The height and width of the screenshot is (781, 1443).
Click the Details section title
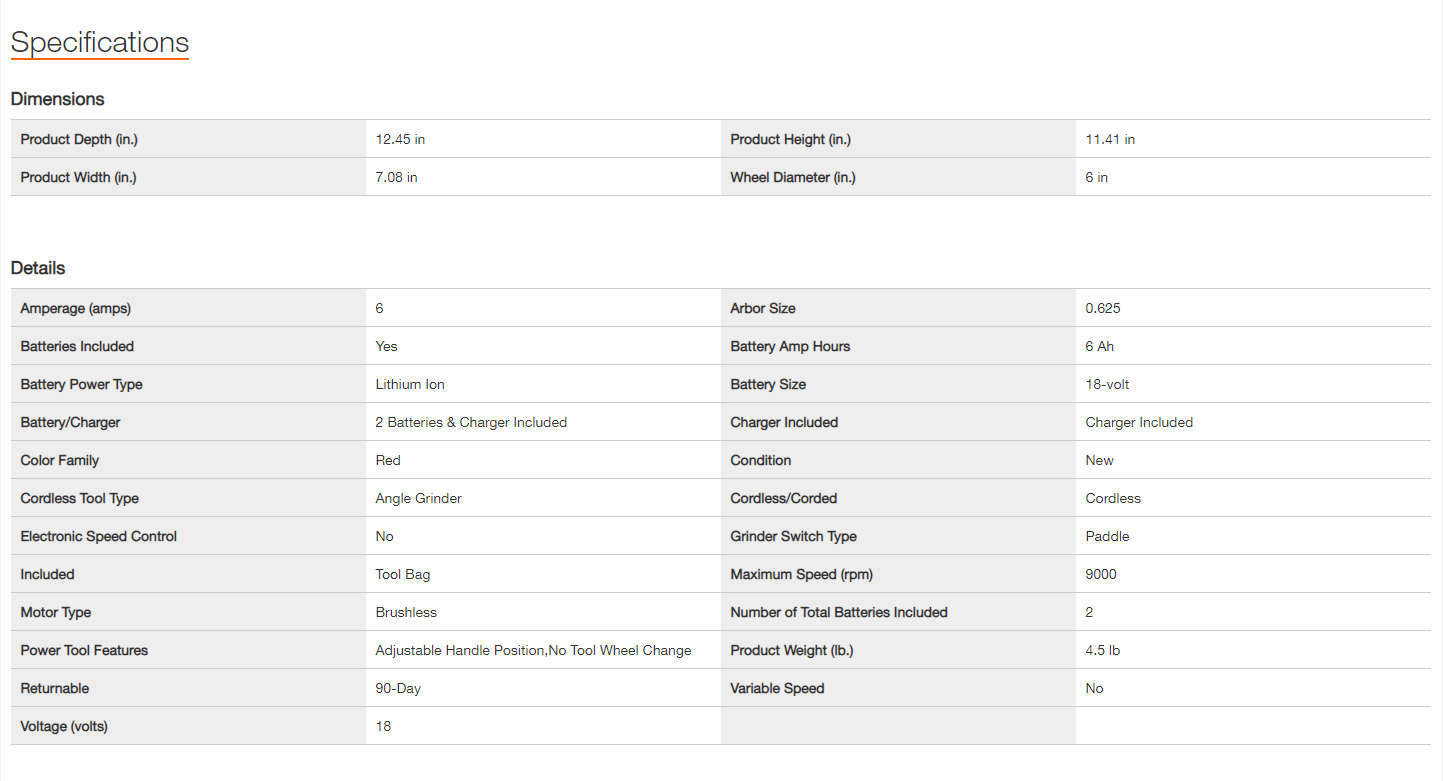38,268
